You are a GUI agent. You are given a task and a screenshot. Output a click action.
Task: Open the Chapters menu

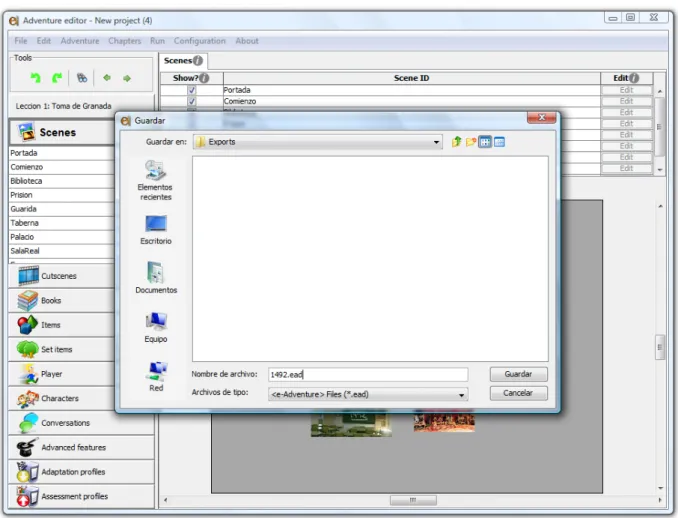coord(125,41)
